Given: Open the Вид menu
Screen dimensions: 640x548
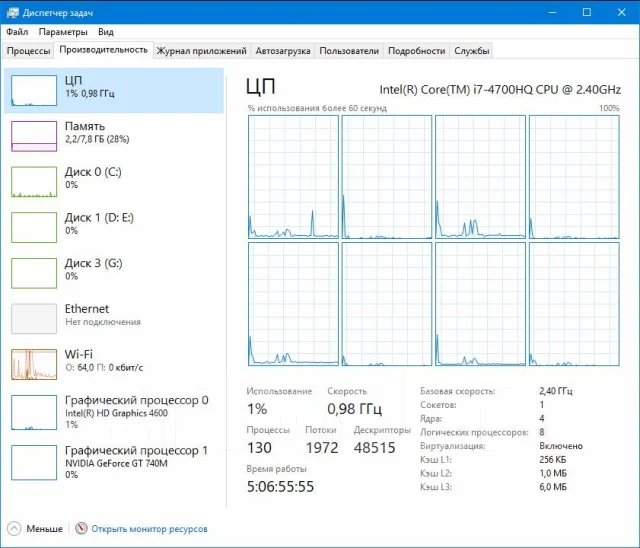Looking at the screenshot, I should tap(106, 32).
